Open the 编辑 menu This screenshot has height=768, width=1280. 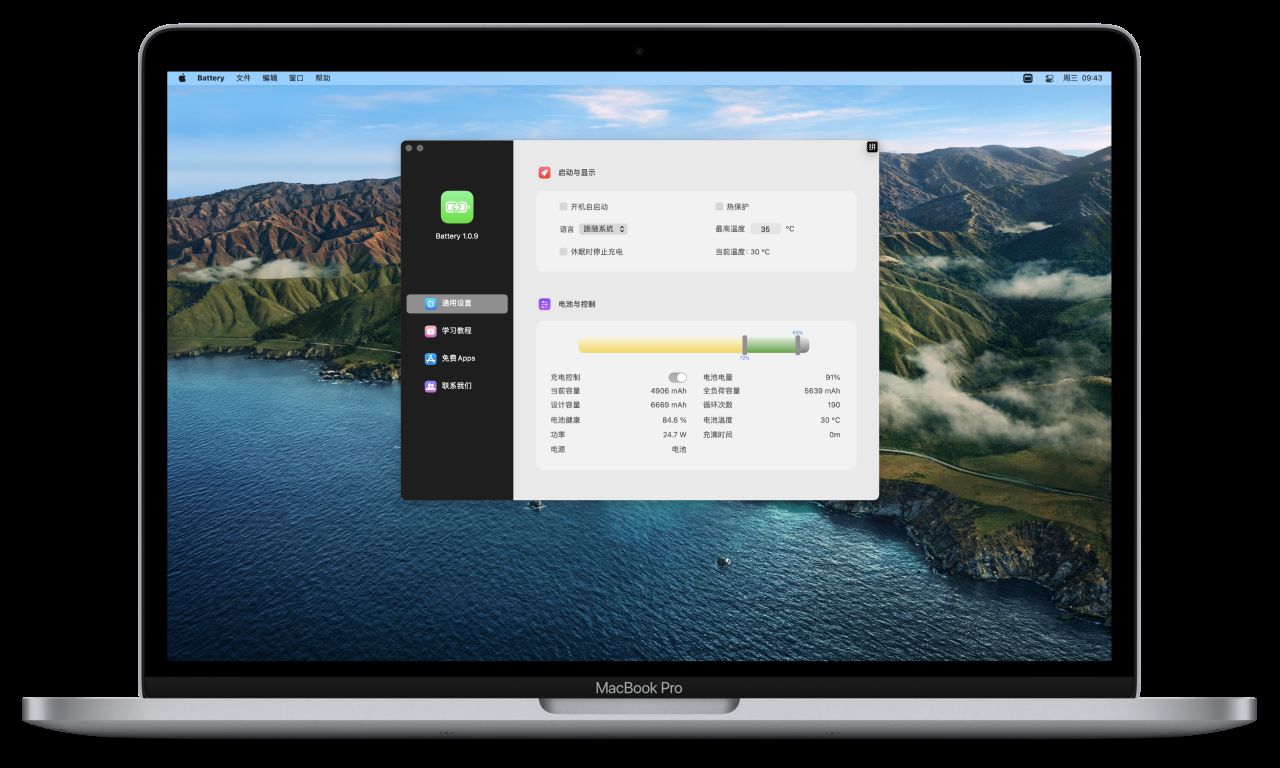pyautogui.click(x=270, y=78)
